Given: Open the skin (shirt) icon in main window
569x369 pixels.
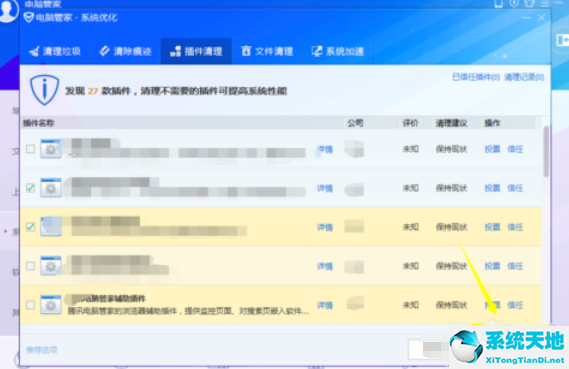Looking at the screenshot, I should pyautogui.click(x=529, y=4).
